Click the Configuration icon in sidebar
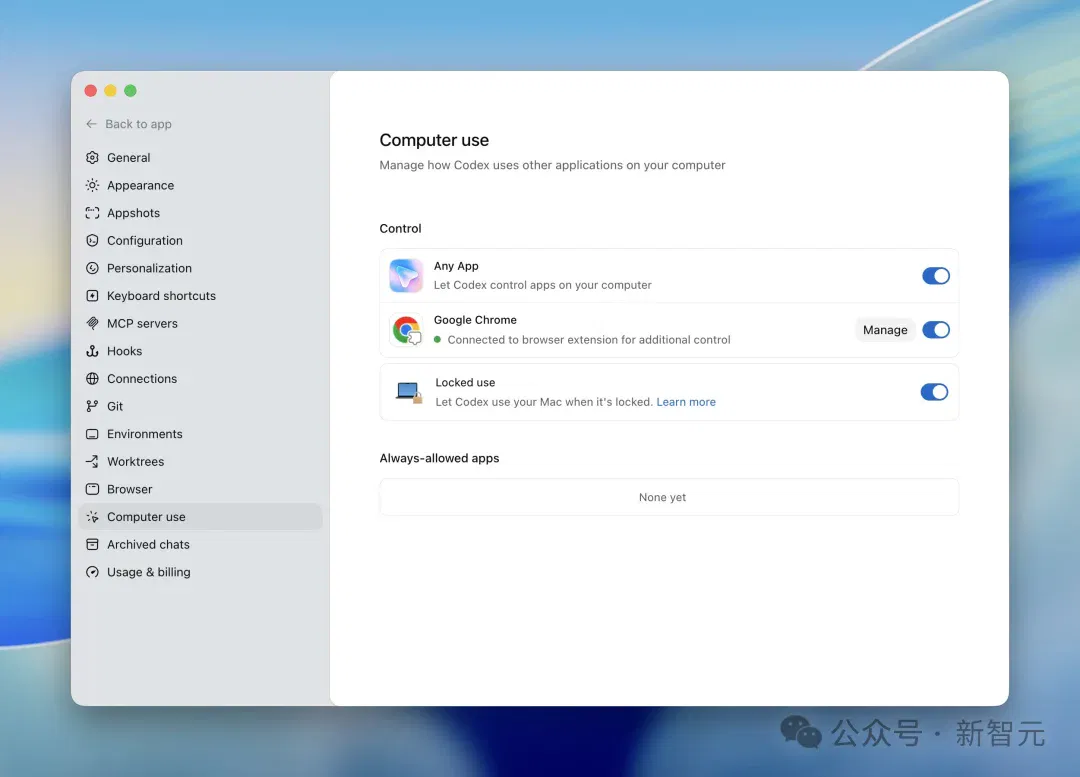The image size is (1080, 777). pyautogui.click(x=92, y=240)
